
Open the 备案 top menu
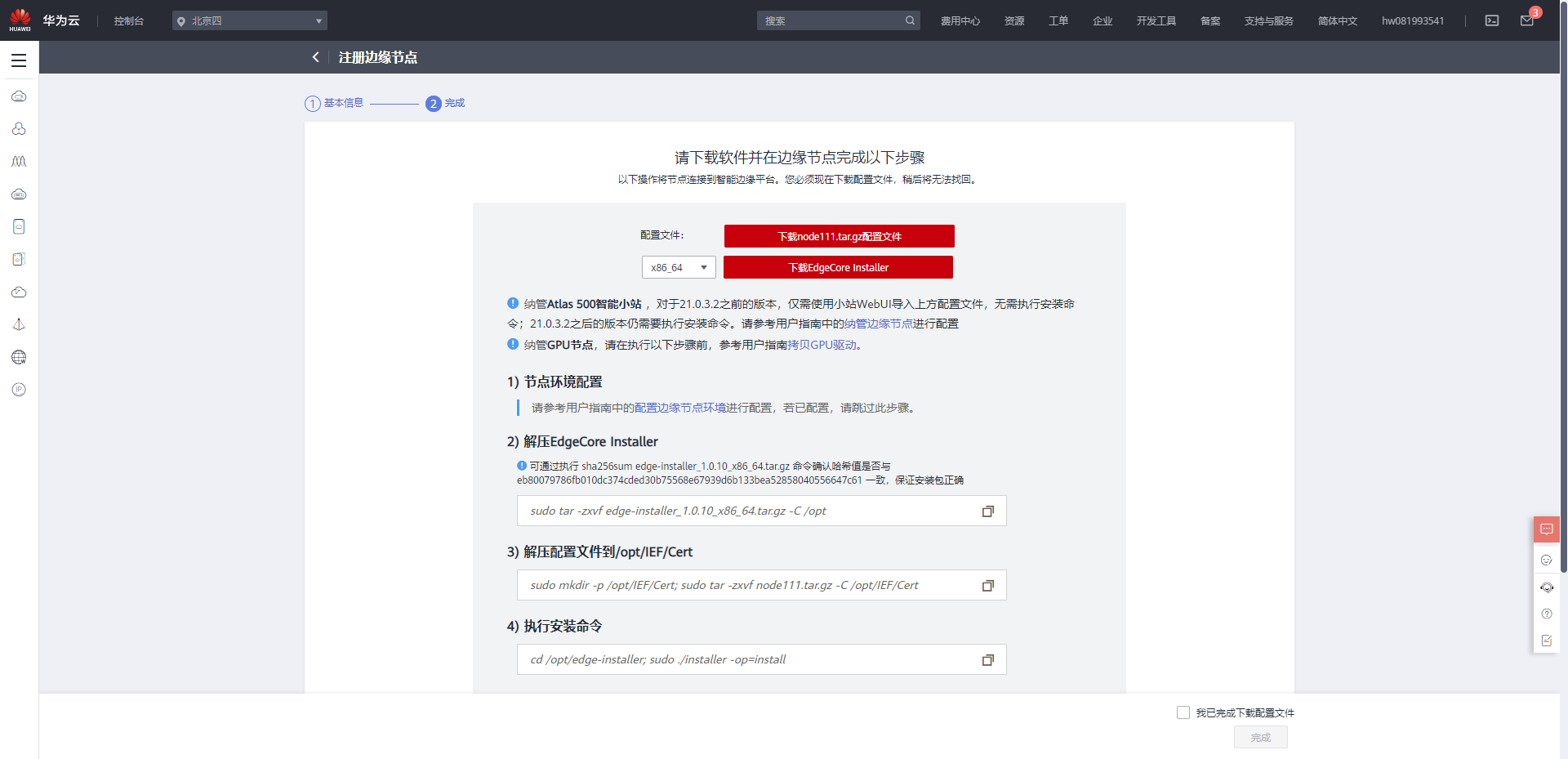click(1210, 21)
